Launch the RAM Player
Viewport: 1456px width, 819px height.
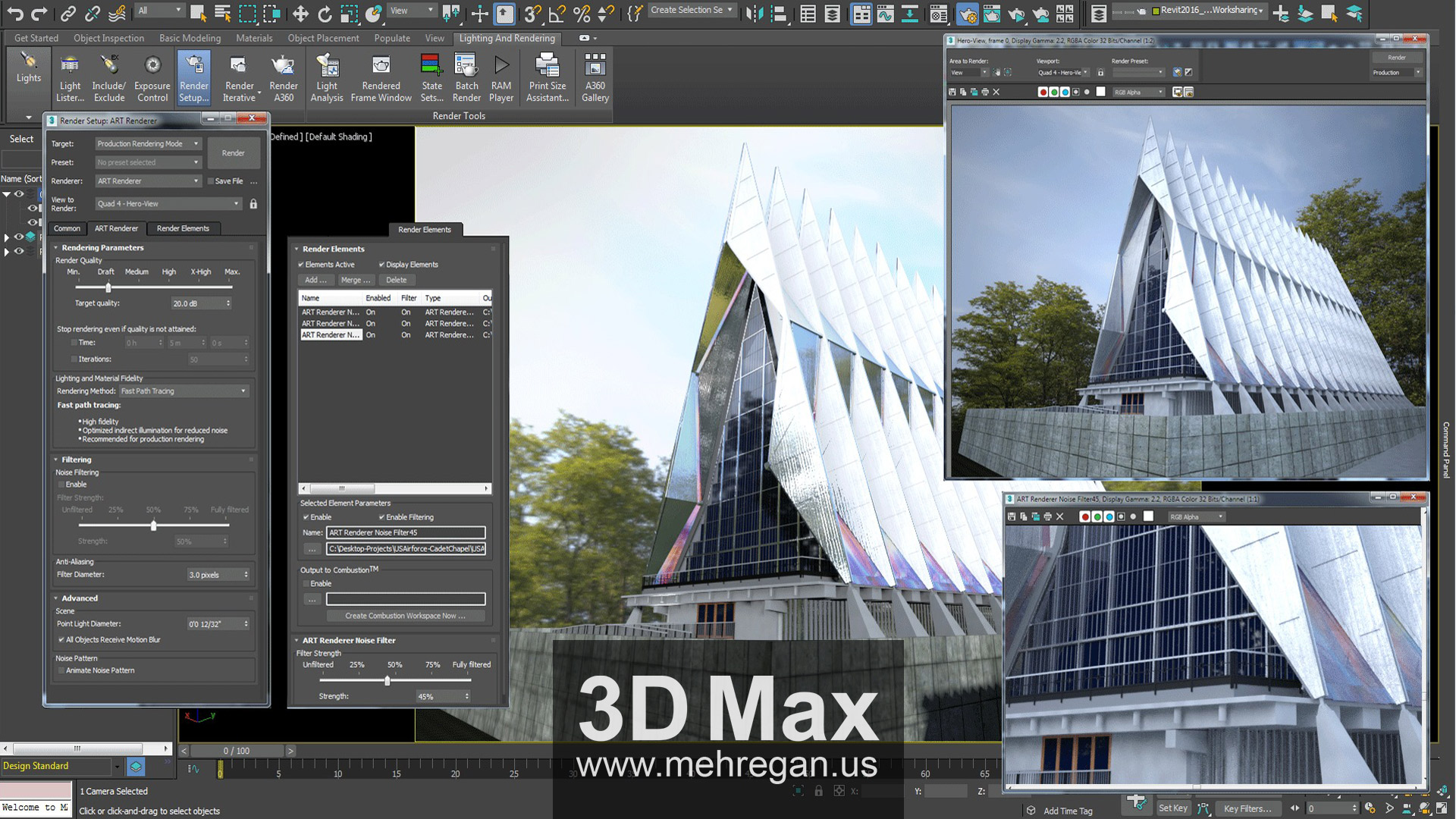(x=501, y=78)
